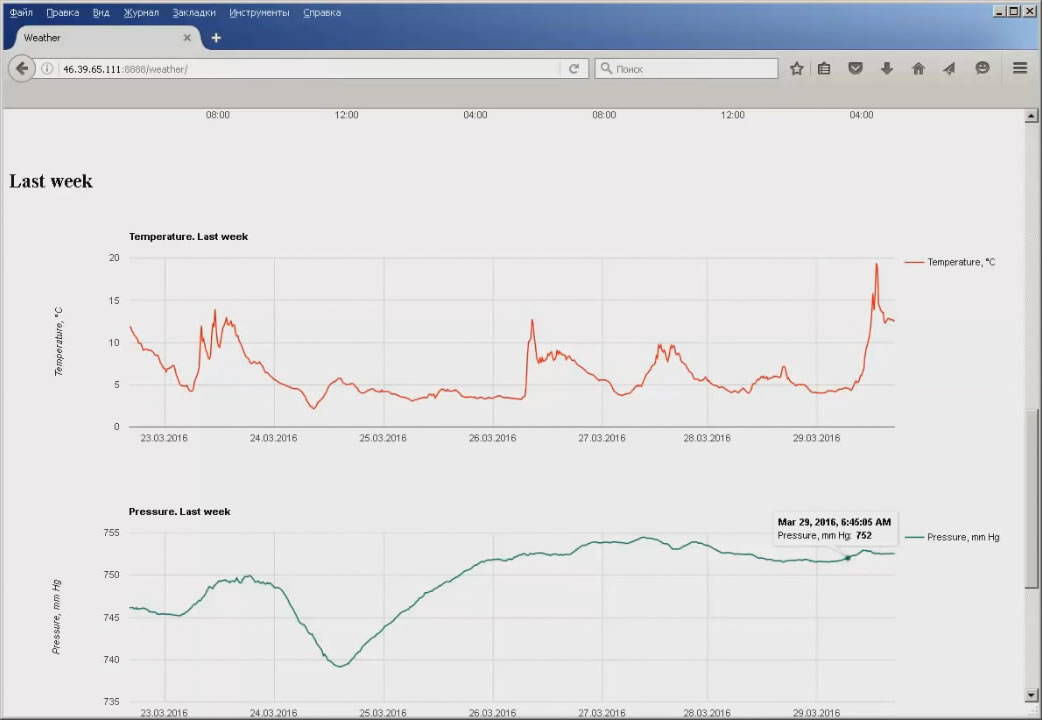This screenshot has height=720, width=1042.
Task: Go to the browser home page
Action: click(918, 69)
